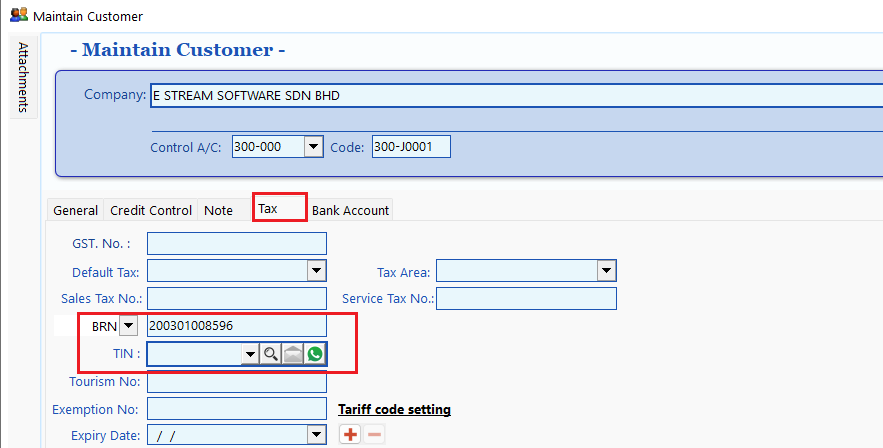Open the Expiry Date calendar dropdown
883x448 pixels.
(x=316, y=435)
